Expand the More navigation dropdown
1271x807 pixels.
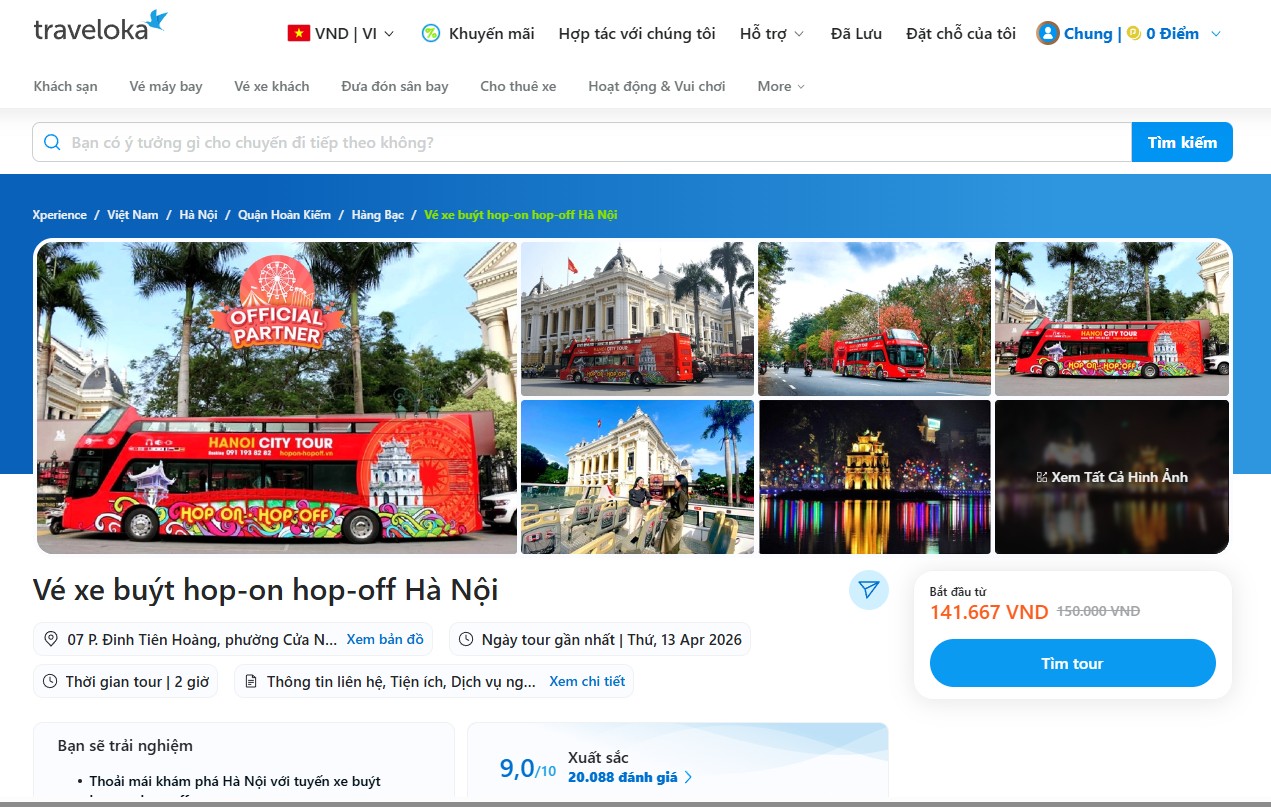tap(781, 86)
